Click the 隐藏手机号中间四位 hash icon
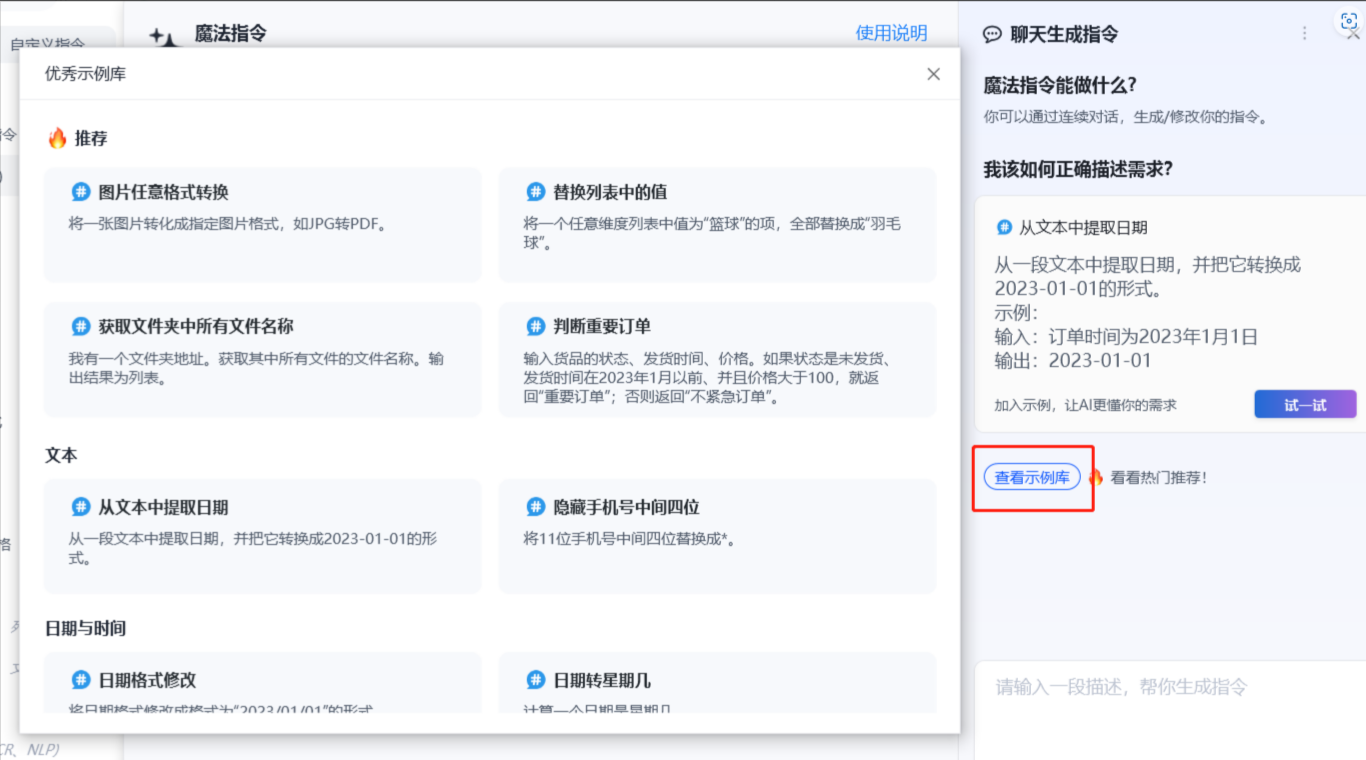Image resolution: width=1366 pixels, height=760 pixels. (536, 507)
